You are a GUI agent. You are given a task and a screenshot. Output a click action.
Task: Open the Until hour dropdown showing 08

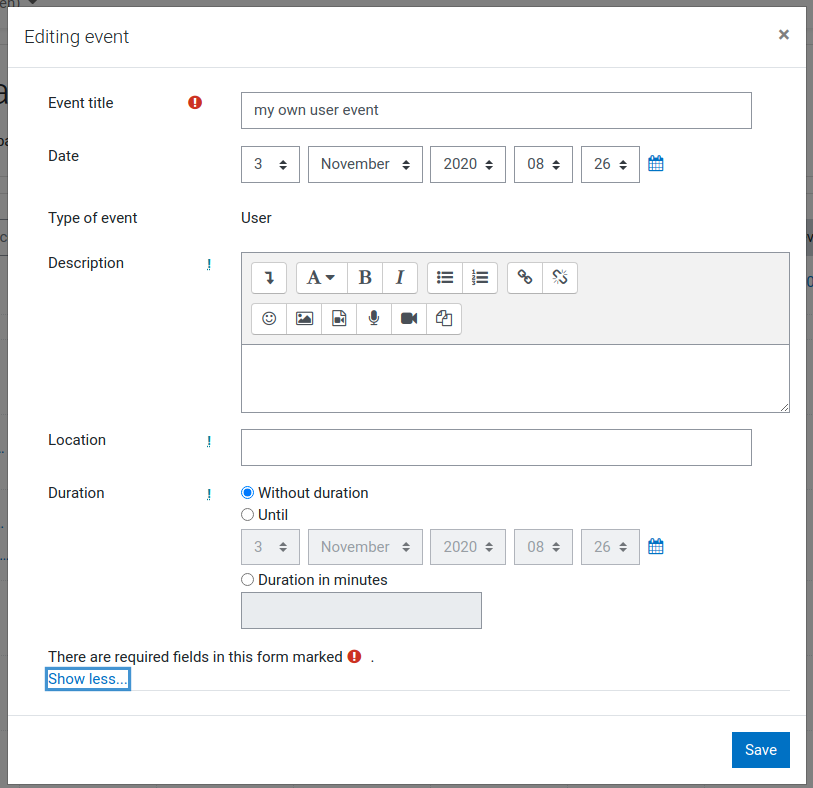(543, 547)
